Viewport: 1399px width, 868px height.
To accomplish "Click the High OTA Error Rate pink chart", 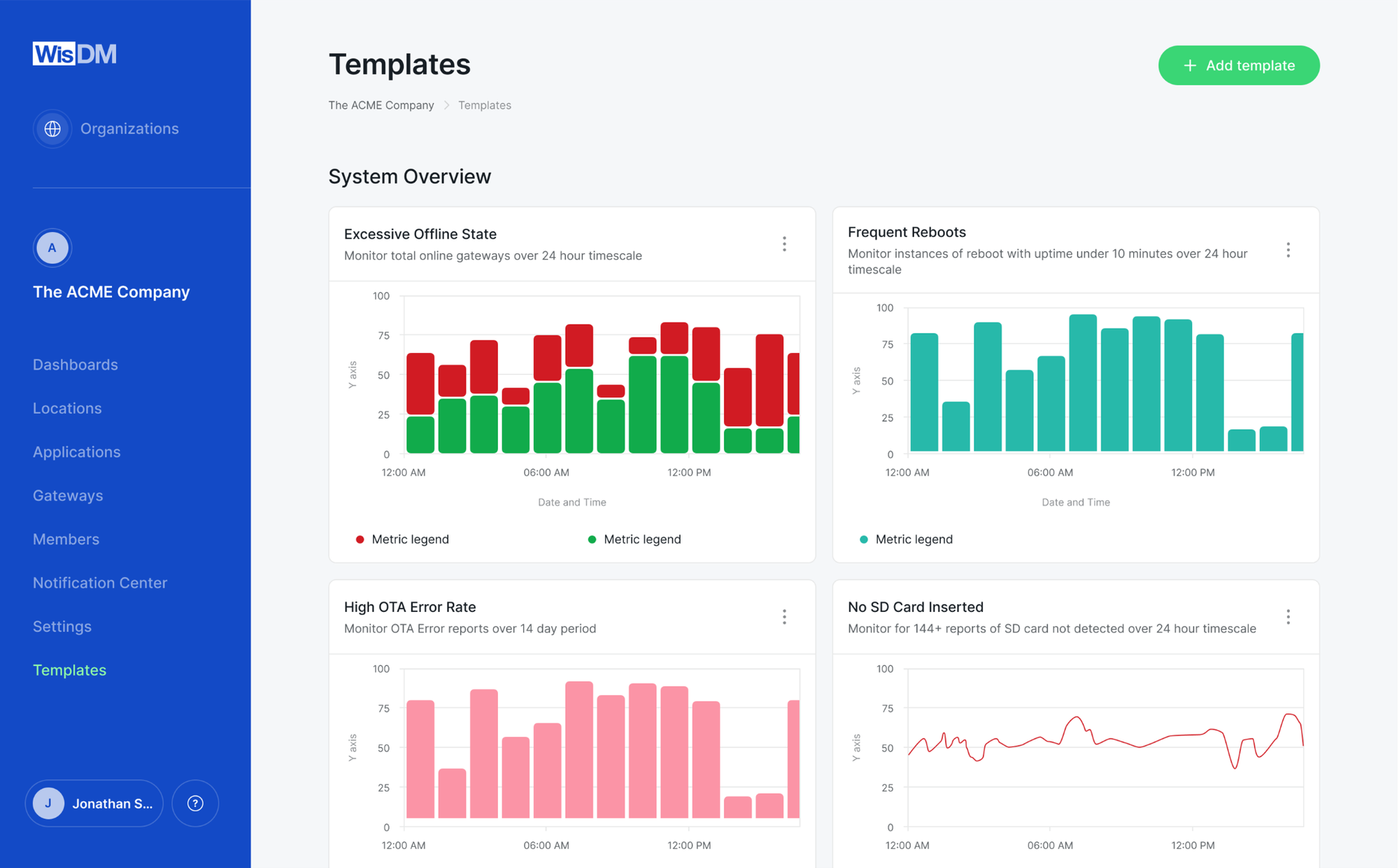I will 602,747.
